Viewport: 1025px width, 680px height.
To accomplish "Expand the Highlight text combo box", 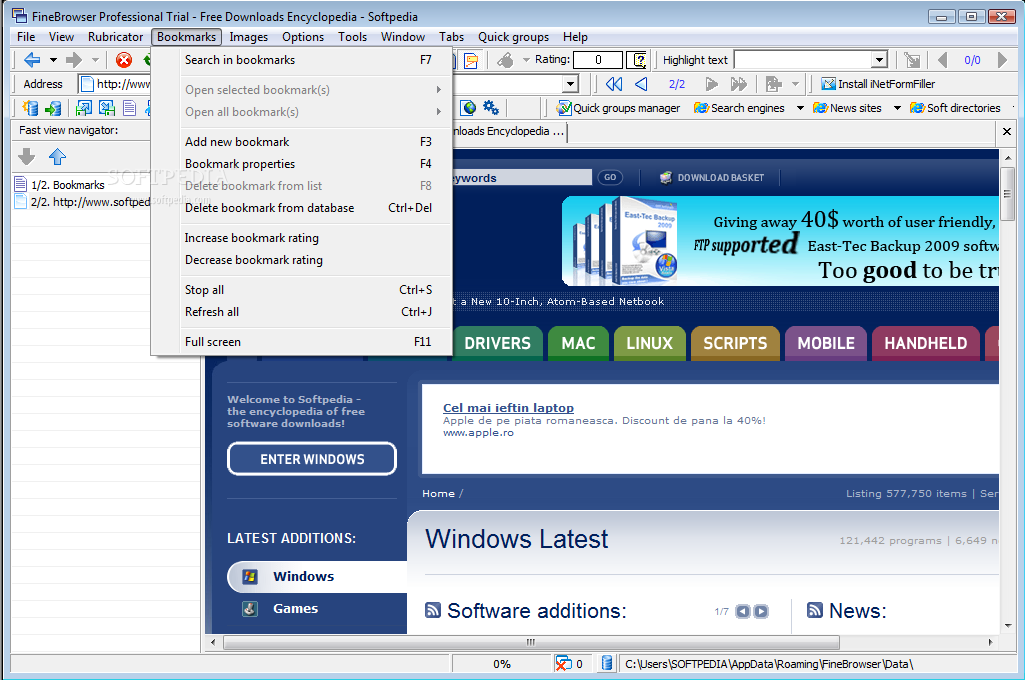I will (880, 60).
